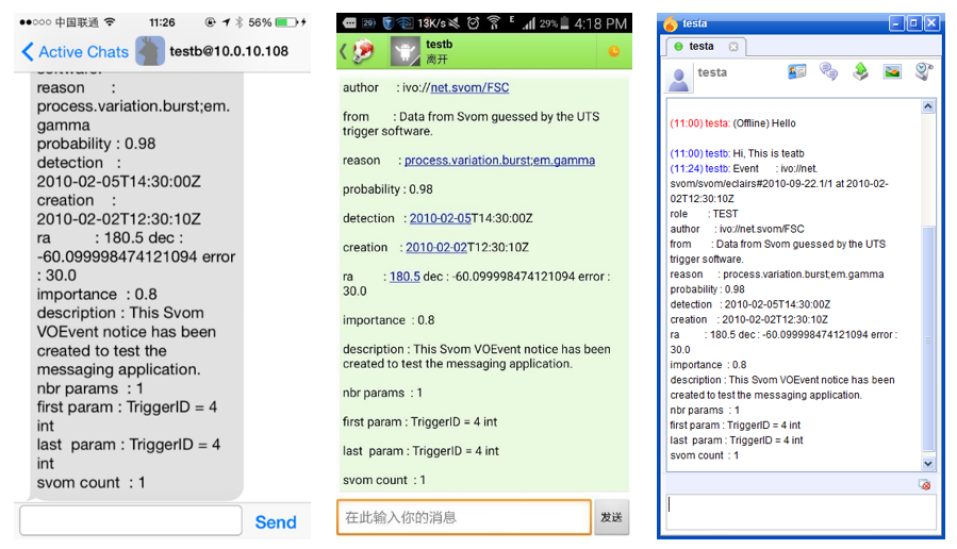The width and height of the screenshot is (957, 549).
Task: Tap the Android back chevron arrow
Action: pos(343,52)
